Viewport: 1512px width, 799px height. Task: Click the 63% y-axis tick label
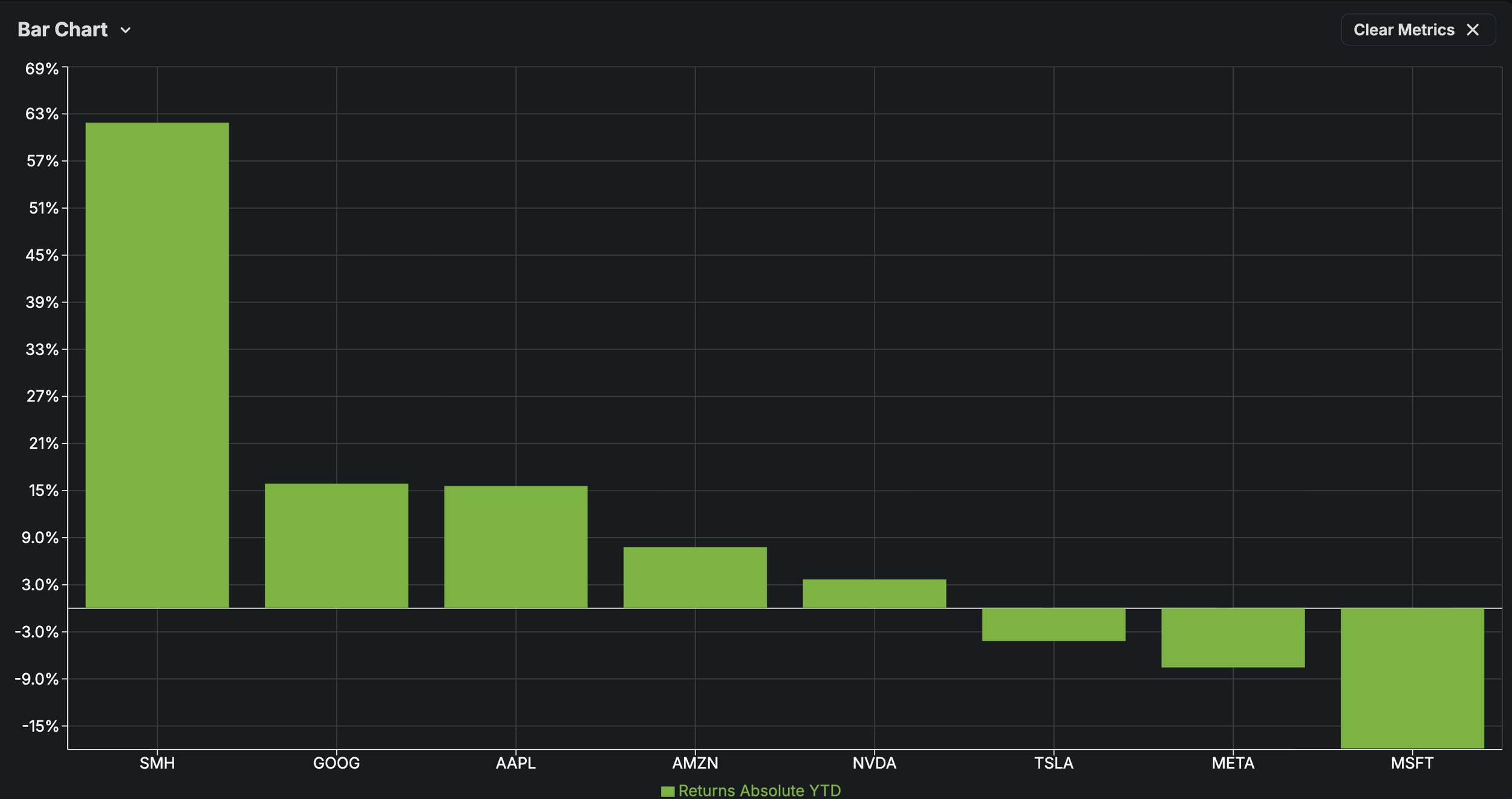42,114
